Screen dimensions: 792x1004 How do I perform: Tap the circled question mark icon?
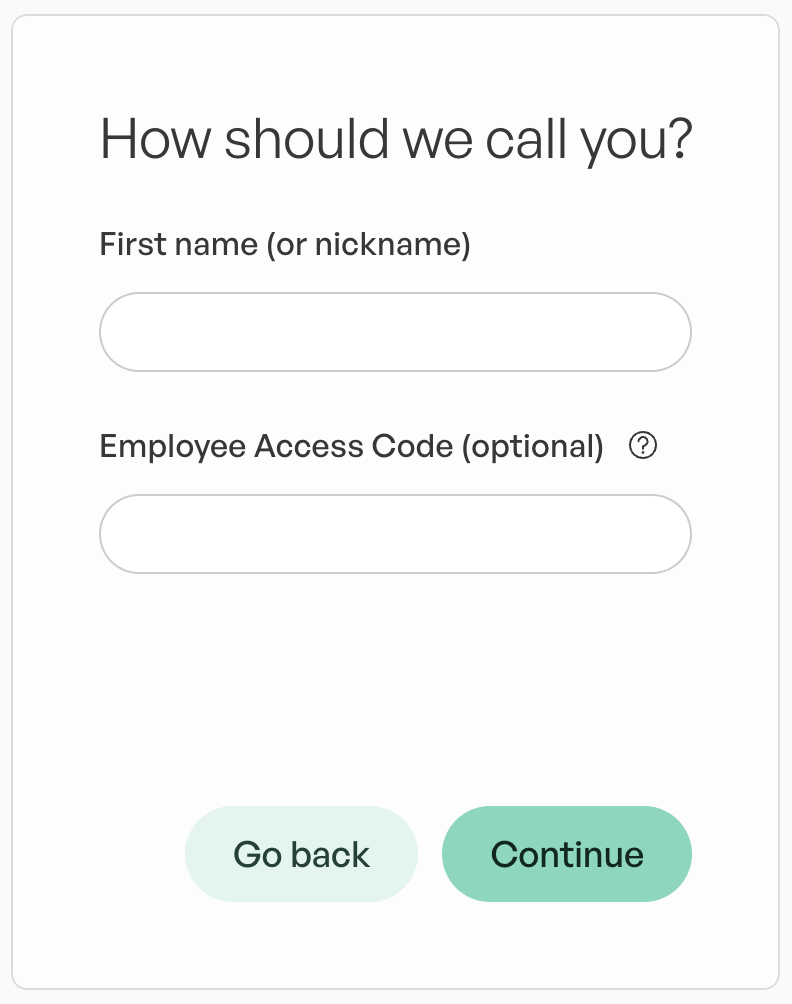[642, 446]
